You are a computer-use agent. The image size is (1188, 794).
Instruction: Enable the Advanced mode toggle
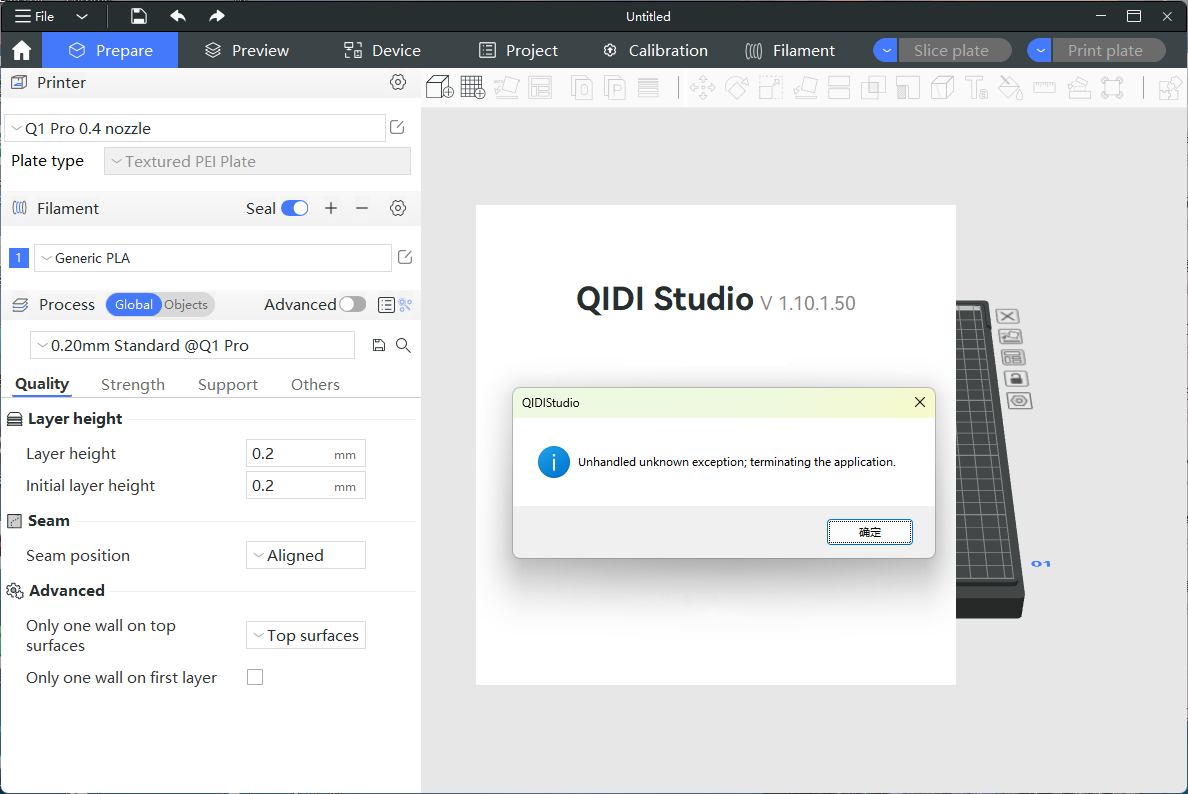(352, 304)
